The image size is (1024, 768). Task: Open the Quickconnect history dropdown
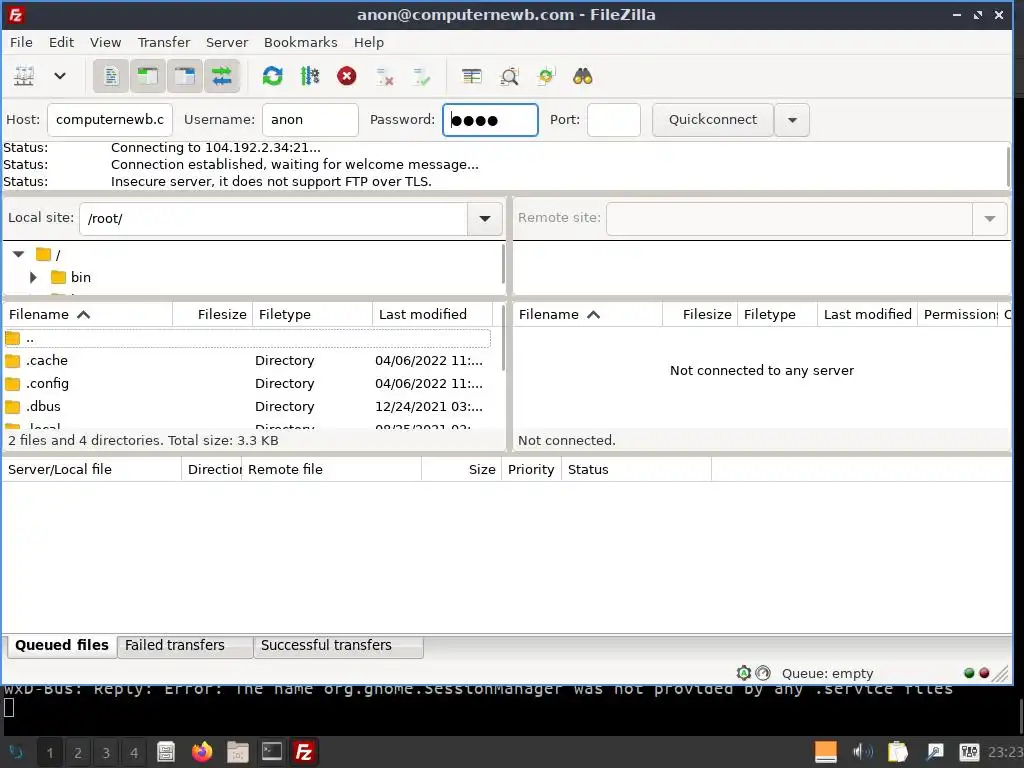coord(792,120)
